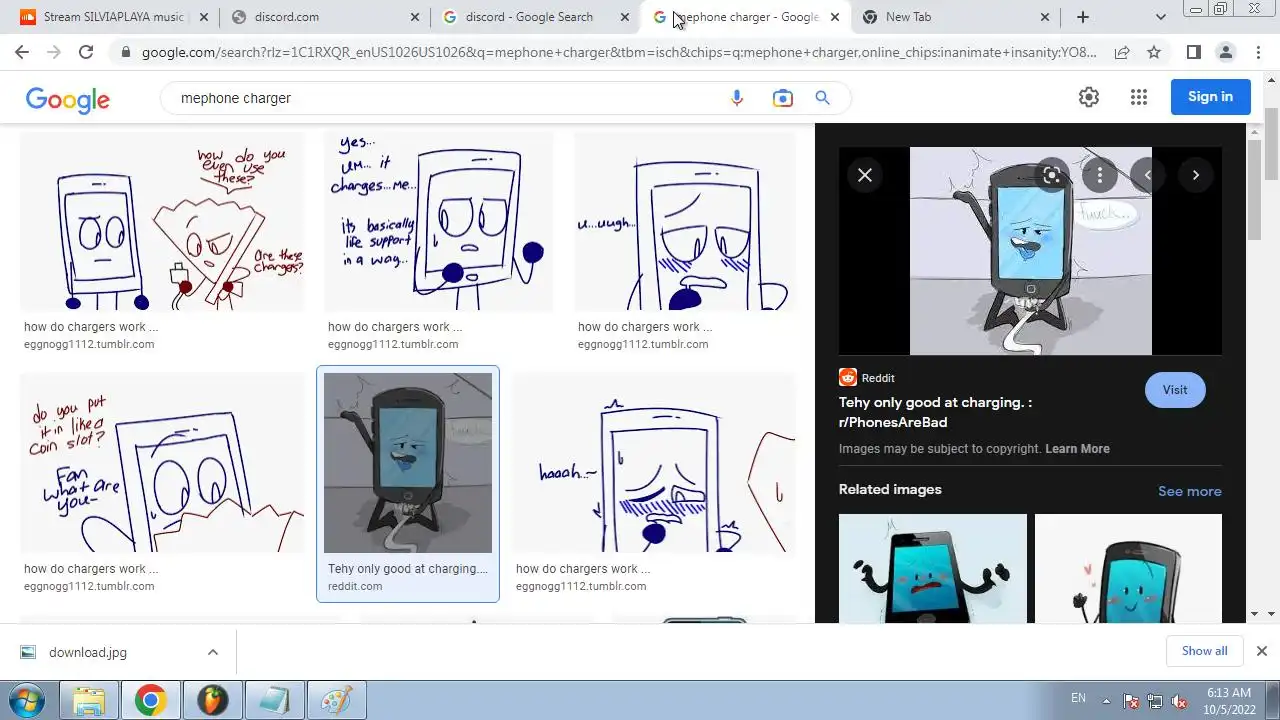
Task: Switch to discord - Google Search tab
Action: (537, 17)
